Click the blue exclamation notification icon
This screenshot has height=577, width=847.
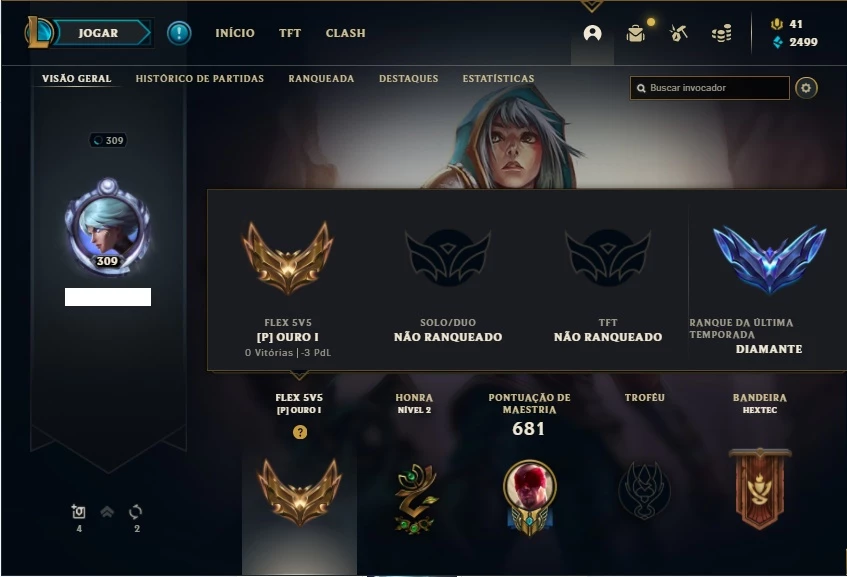pyautogui.click(x=179, y=33)
